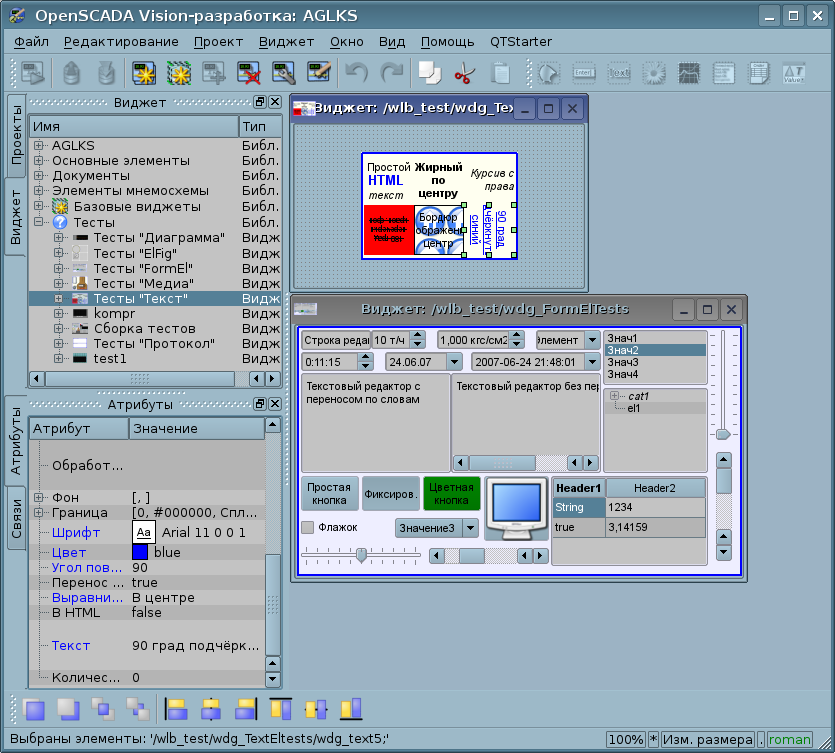Click the Copy icon next to scissors

429,73
